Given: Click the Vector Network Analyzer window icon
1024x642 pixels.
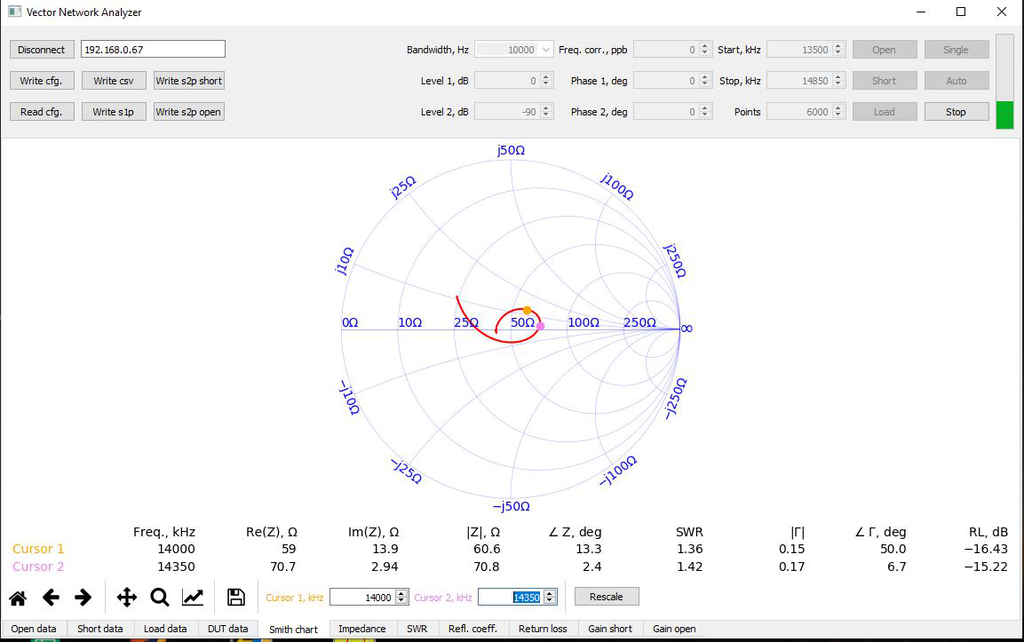Looking at the screenshot, I should 14,12.
